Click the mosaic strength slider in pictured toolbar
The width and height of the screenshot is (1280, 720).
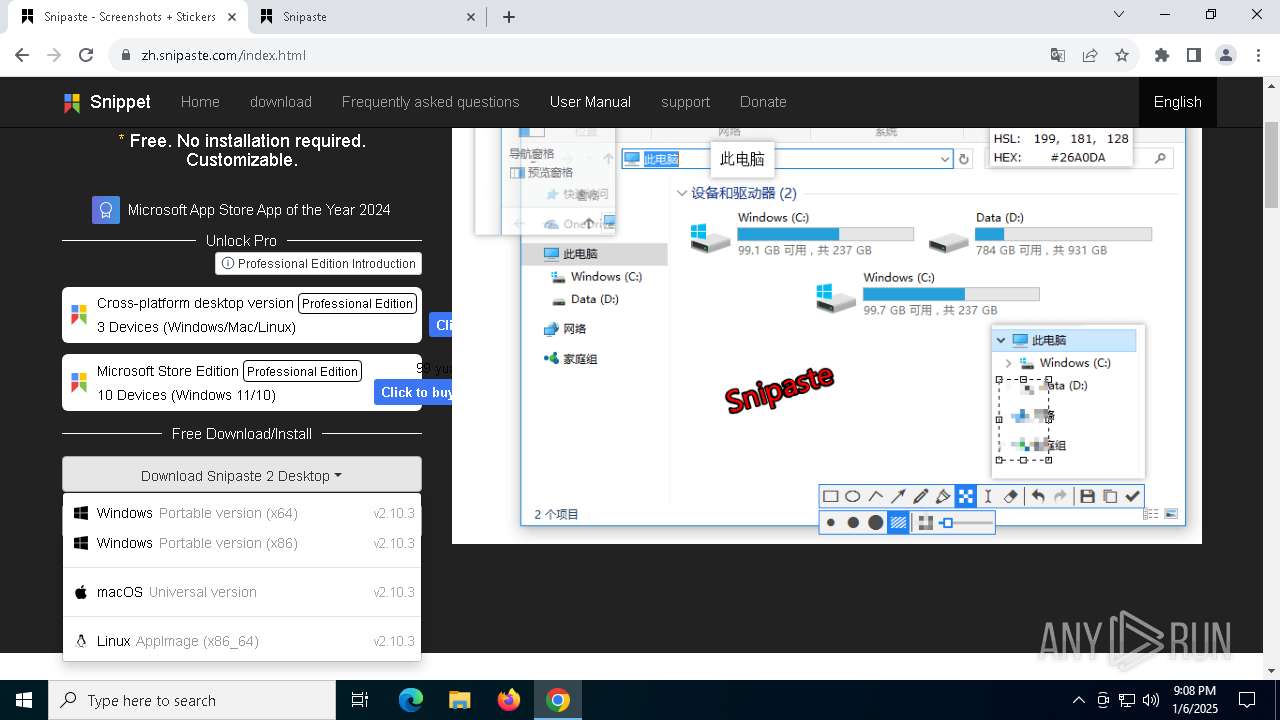click(x=966, y=523)
